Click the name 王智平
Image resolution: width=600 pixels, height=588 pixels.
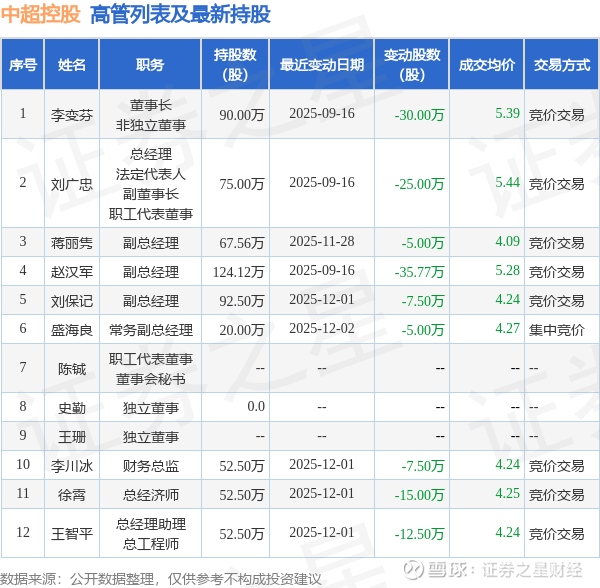(x=72, y=533)
